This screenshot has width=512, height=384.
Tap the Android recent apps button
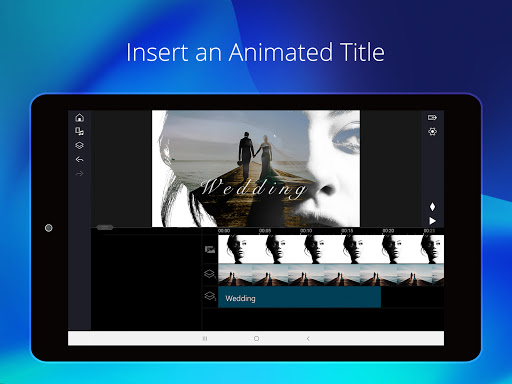205,339
